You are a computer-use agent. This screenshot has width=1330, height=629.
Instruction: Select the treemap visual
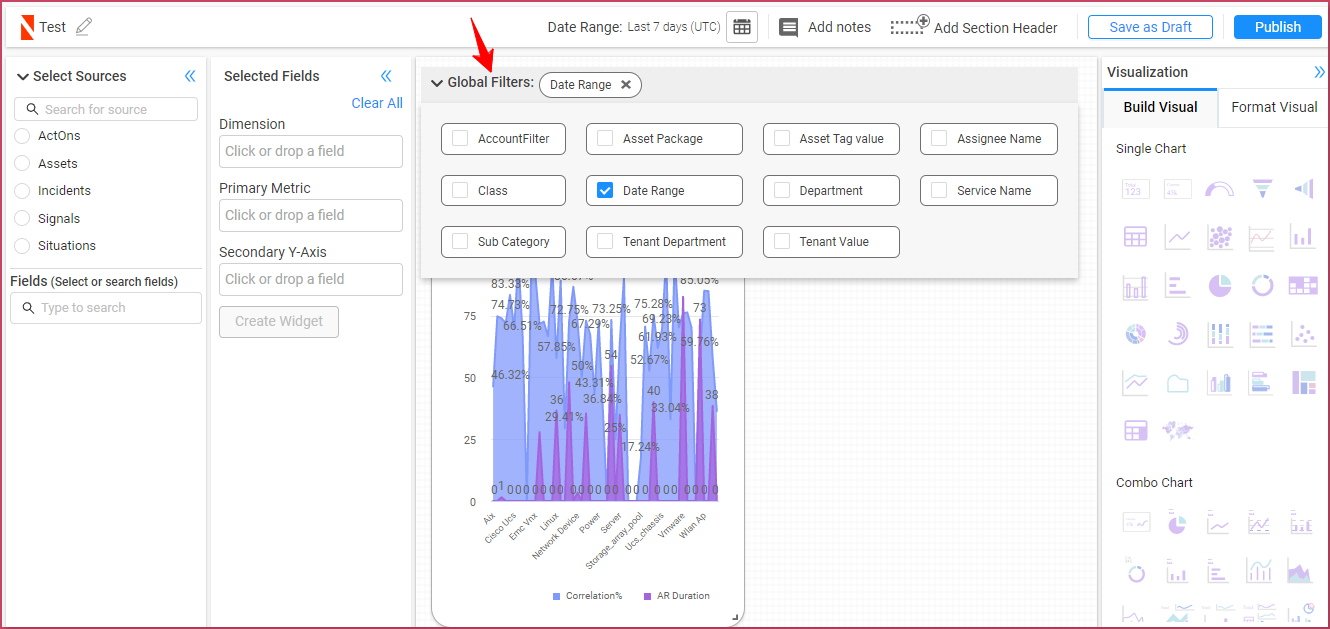(1303, 382)
